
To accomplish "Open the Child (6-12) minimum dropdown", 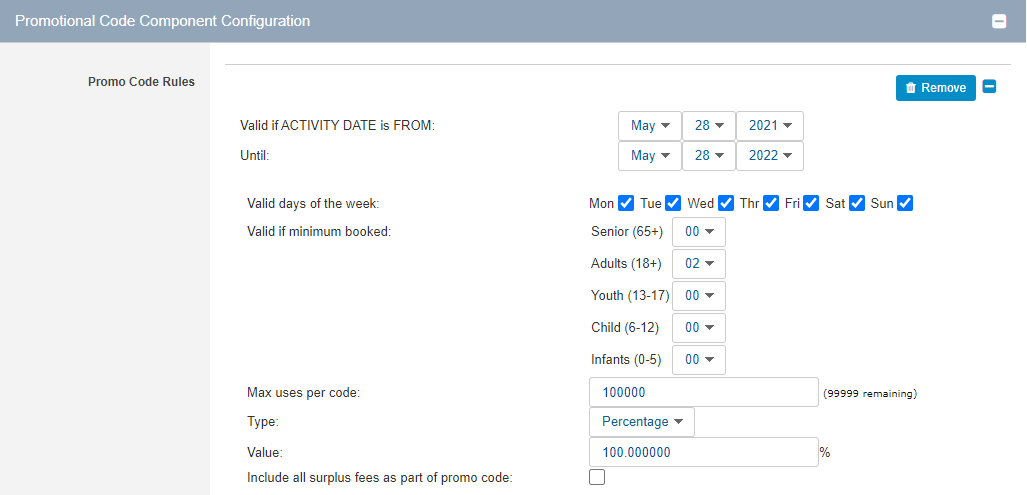I will click(699, 327).
